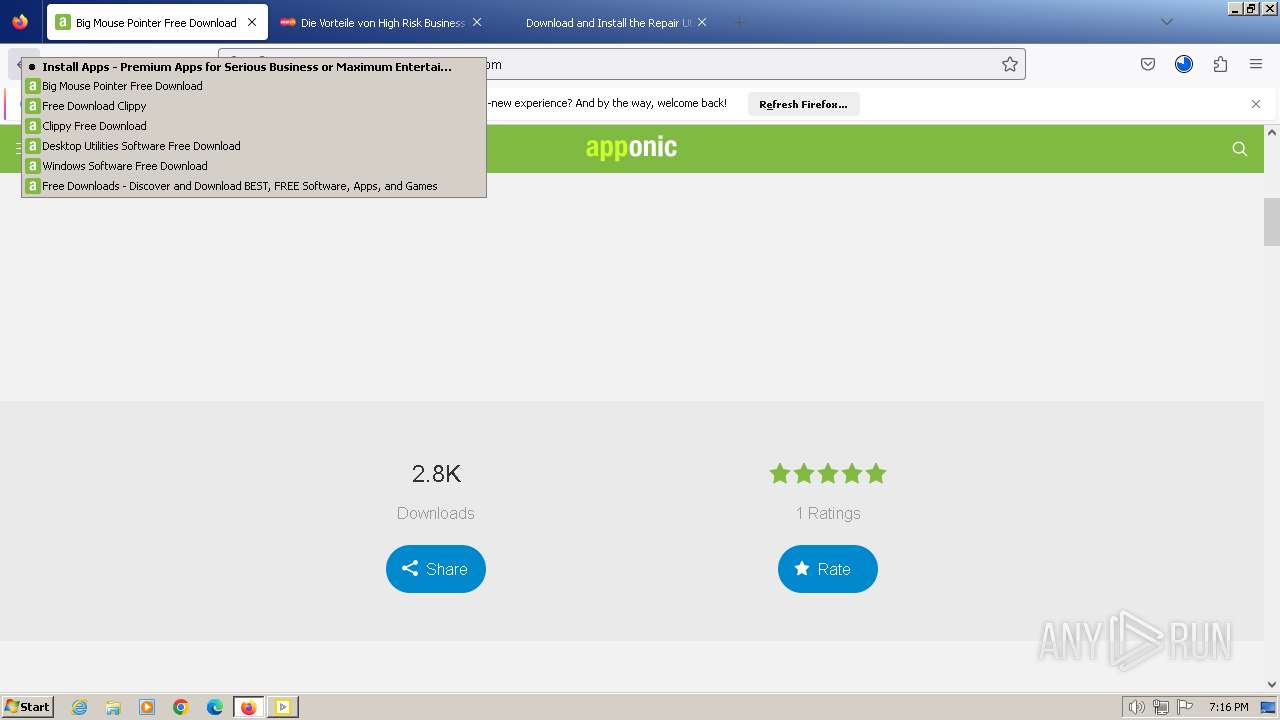Open Save to Pocket icon
Screen dimensions: 1280x720
tap(1148, 64)
